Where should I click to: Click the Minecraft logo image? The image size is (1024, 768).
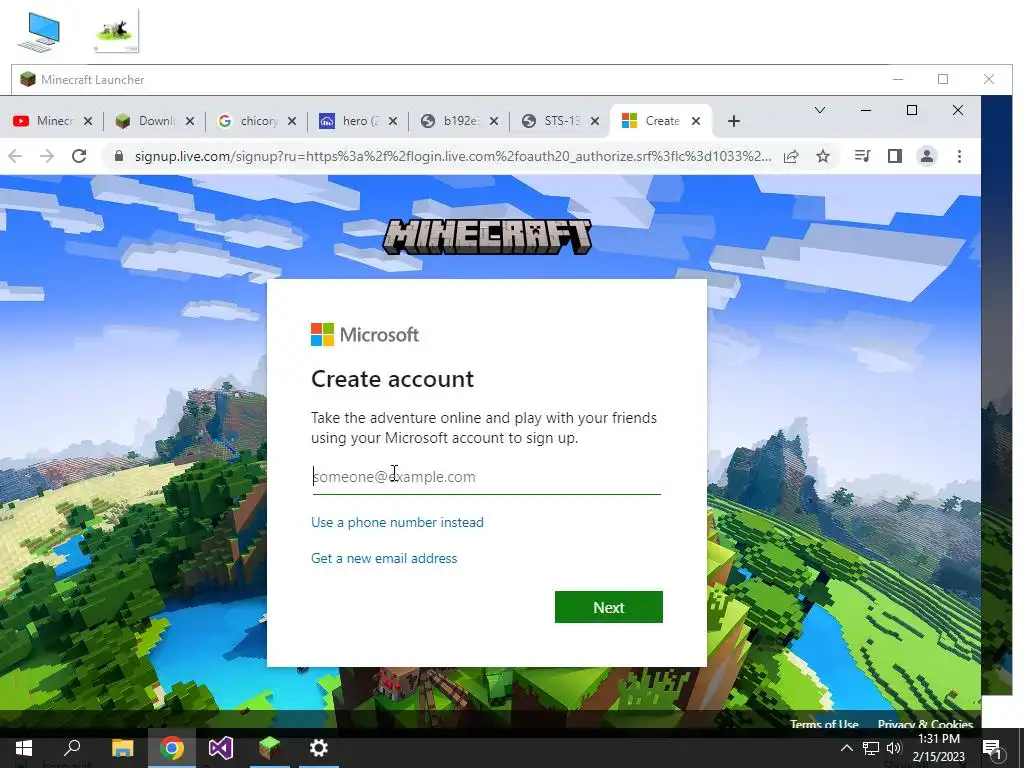pos(487,236)
